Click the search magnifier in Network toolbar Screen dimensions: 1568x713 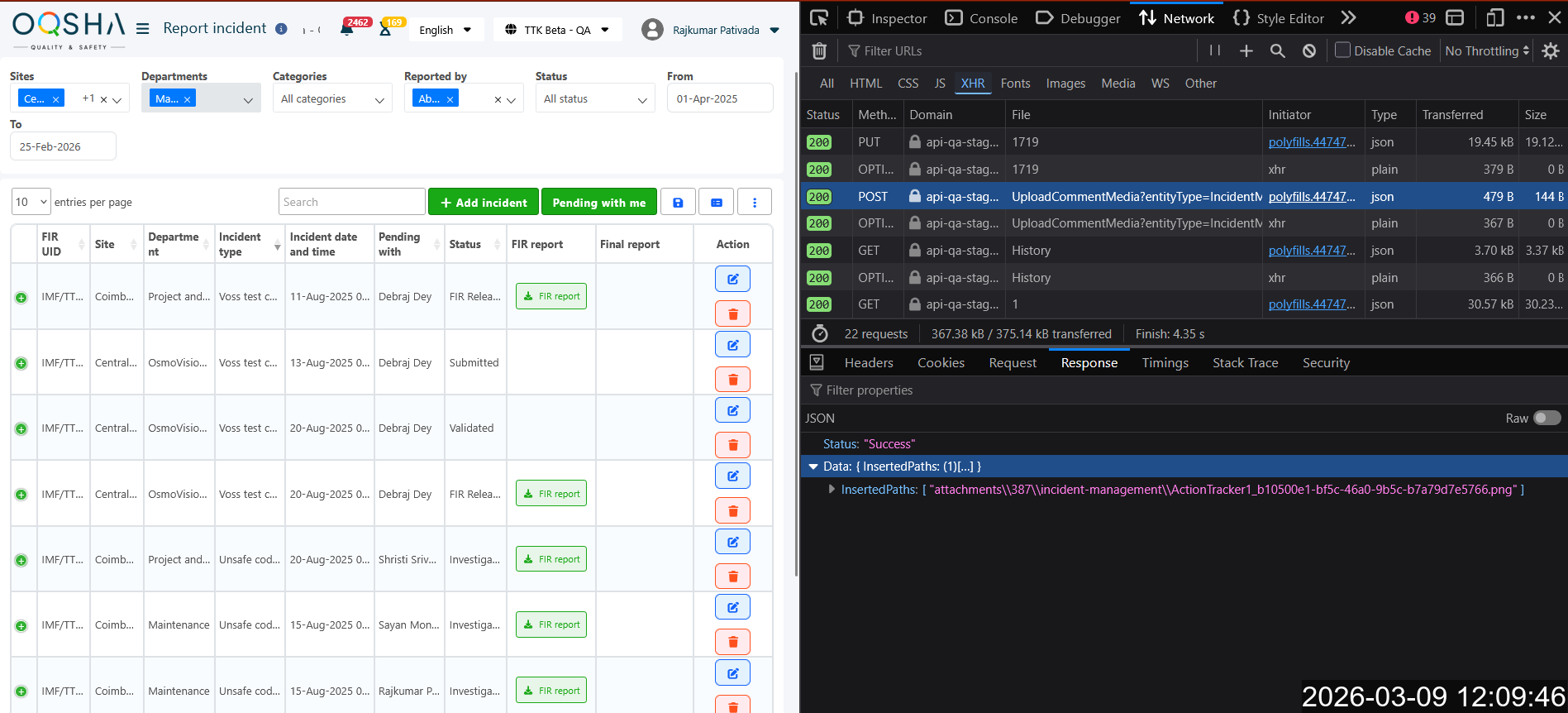coord(1277,51)
